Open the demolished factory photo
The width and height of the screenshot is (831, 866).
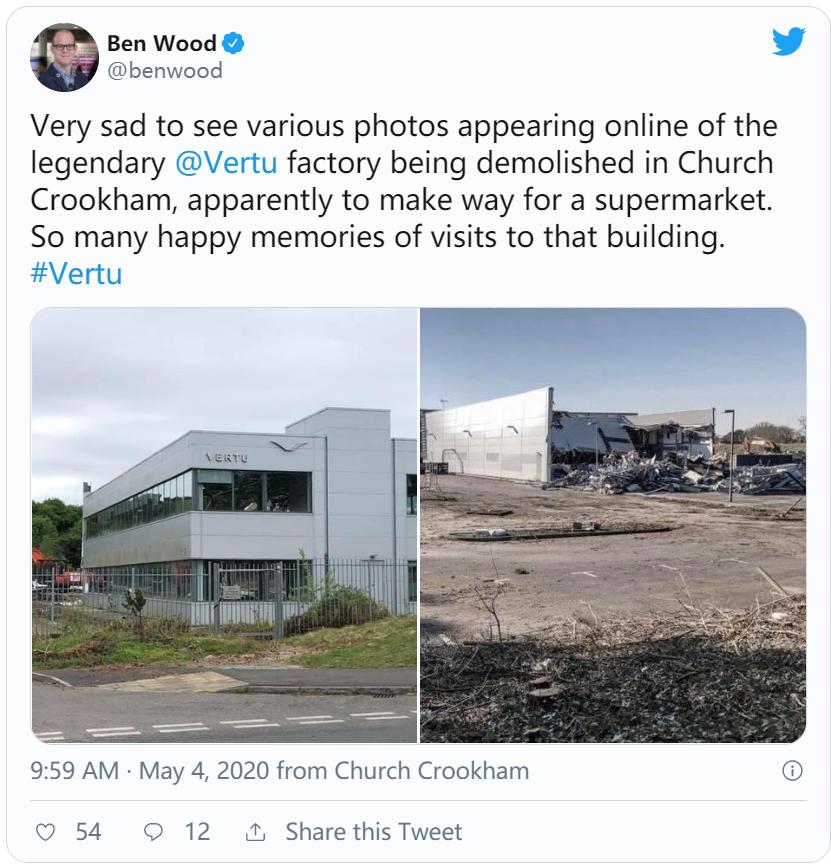point(613,525)
